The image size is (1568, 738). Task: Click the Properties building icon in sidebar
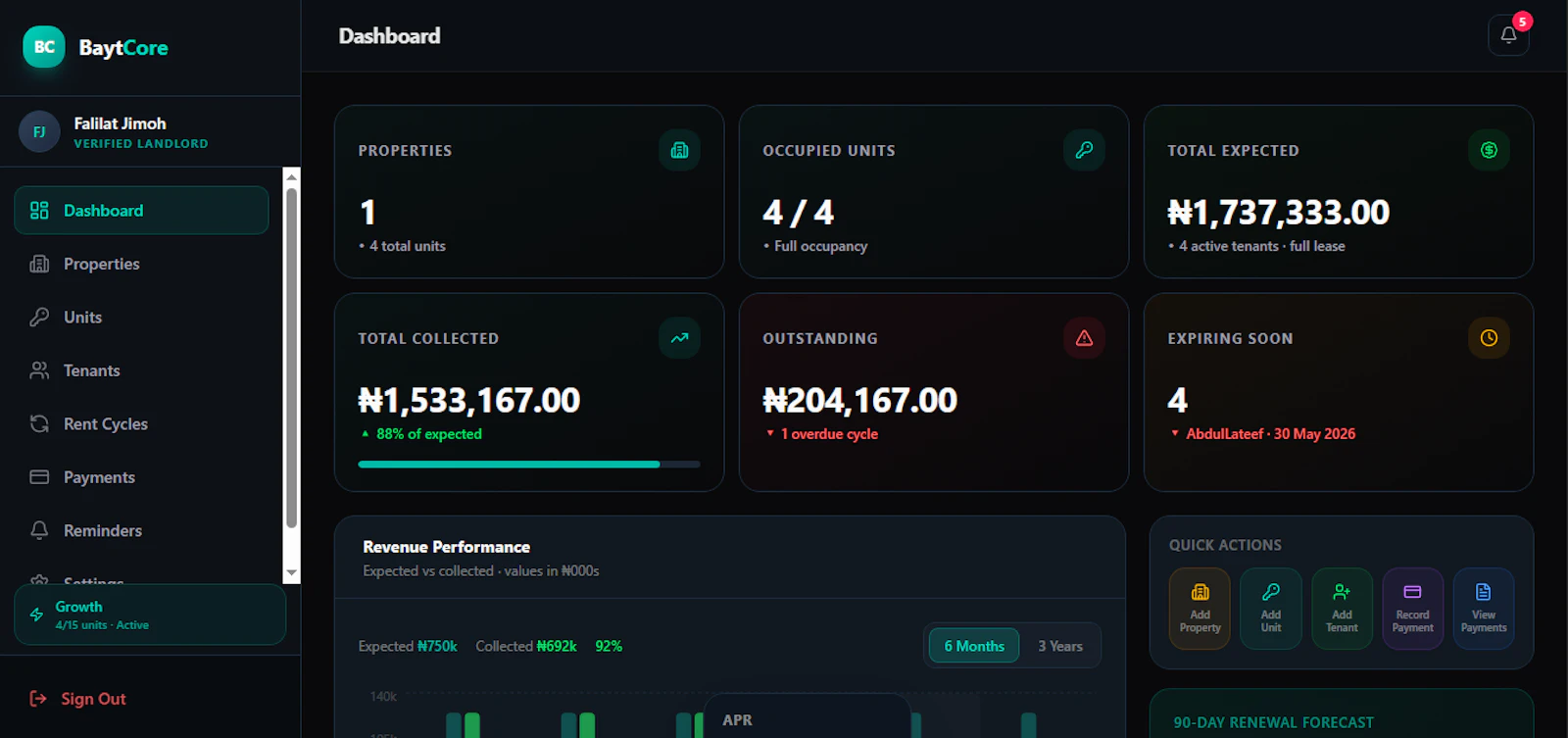point(39,264)
